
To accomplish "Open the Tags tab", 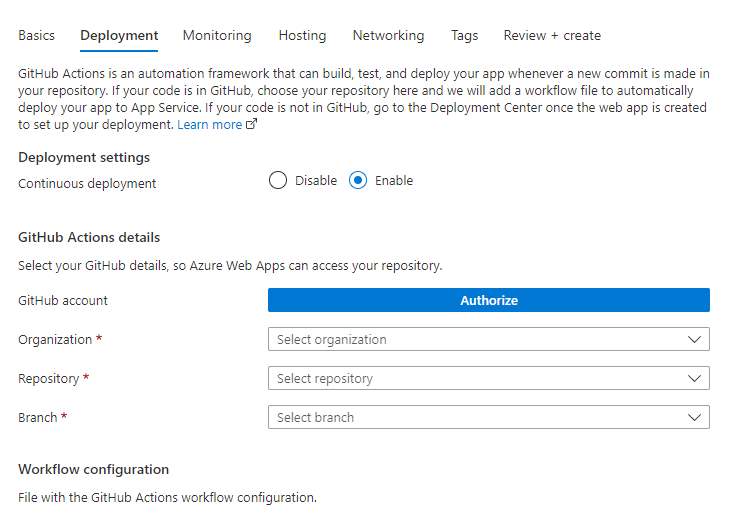I will click(464, 35).
